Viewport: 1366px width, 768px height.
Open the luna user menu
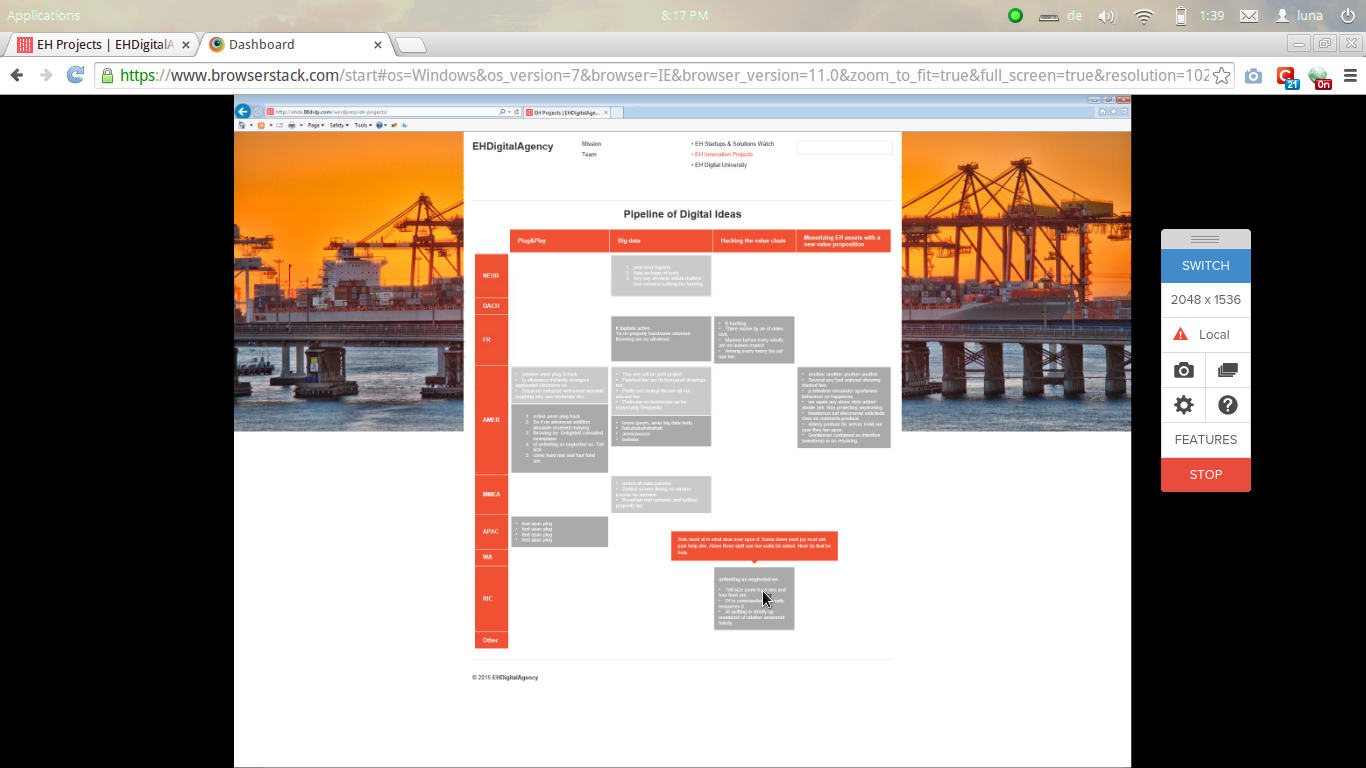pyautogui.click(x=1299, y=16)
